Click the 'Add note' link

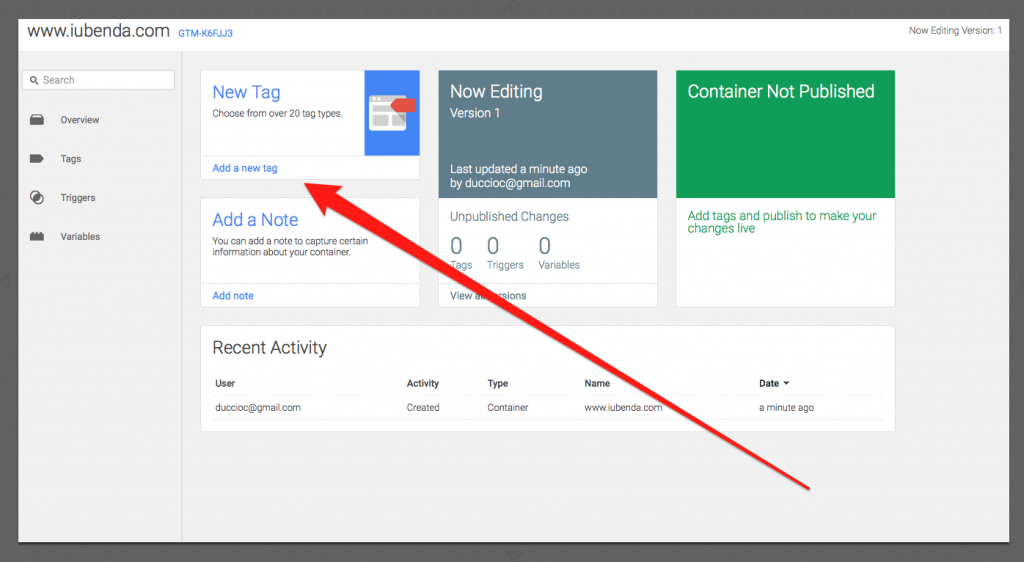[233, 296]
